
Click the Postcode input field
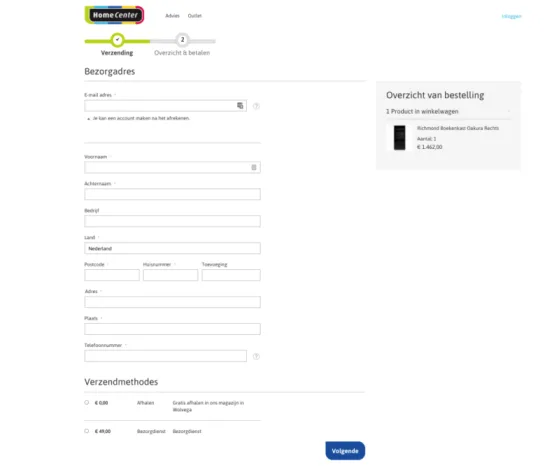(x=112, y=275)
